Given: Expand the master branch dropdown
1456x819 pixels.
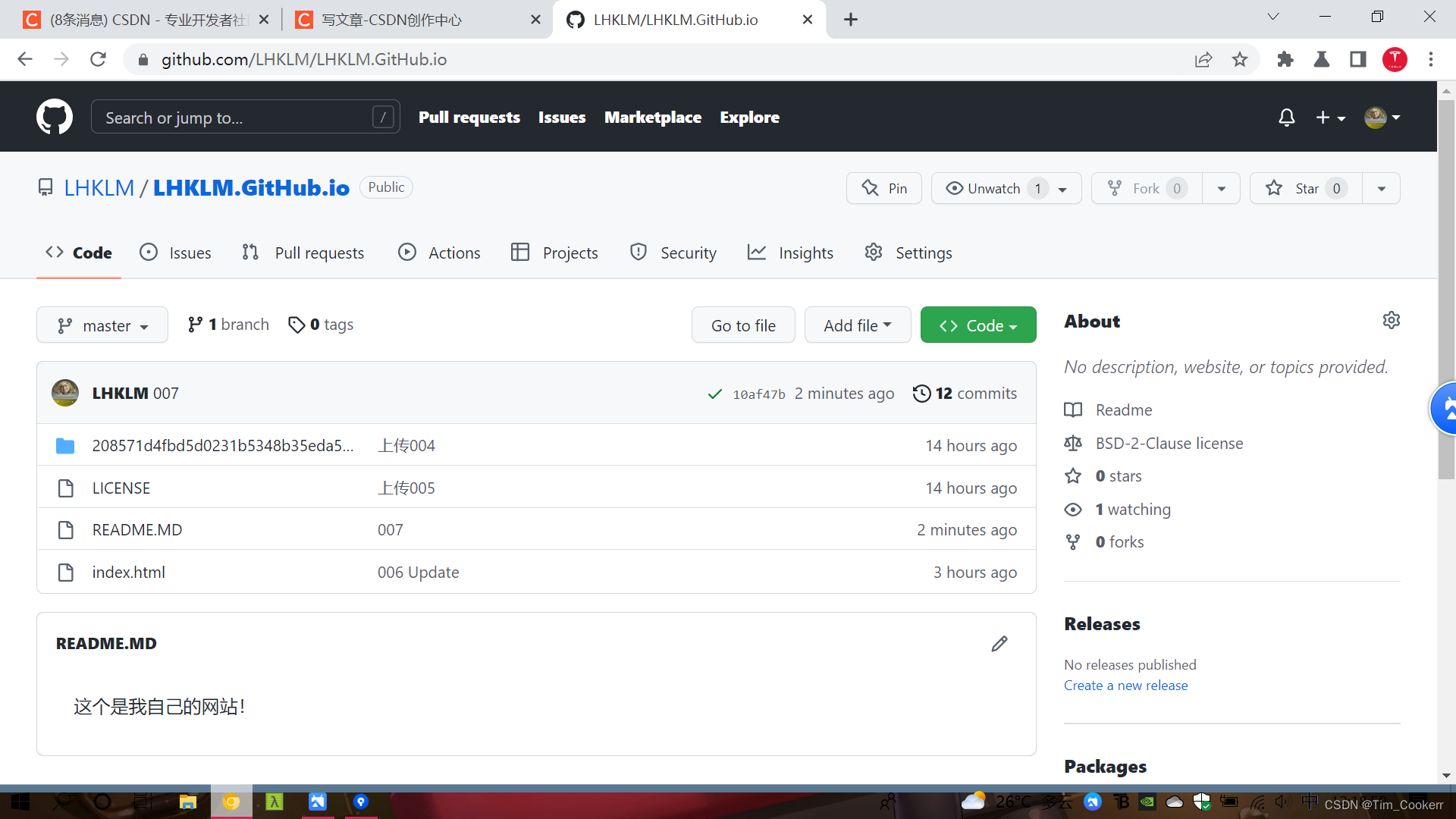Looking at the screenshot, I should pyautogui.click(x=102, y=325).
